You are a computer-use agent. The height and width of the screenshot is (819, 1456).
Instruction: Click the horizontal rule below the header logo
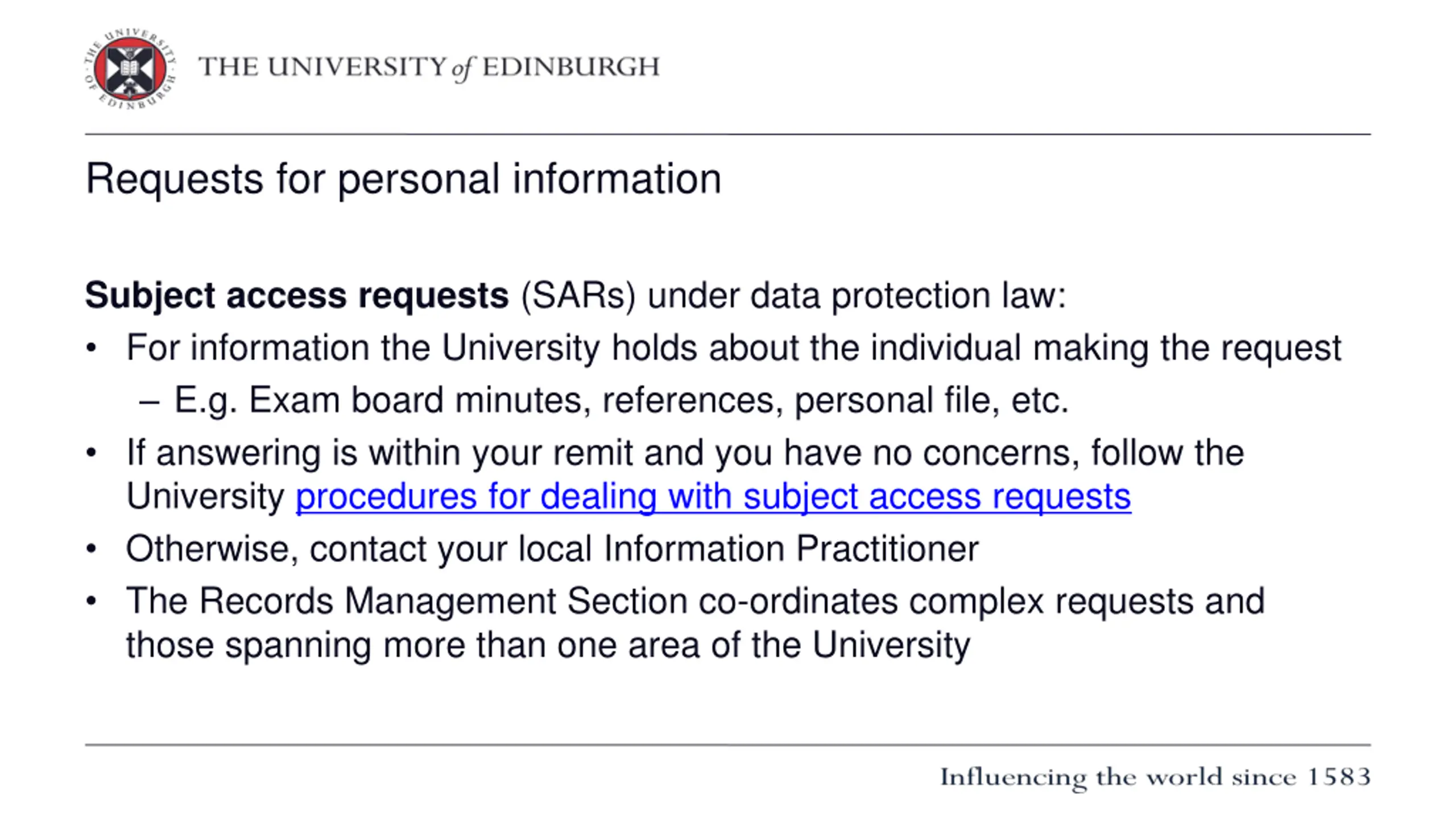pyautogui.click(x=728, y=135)
